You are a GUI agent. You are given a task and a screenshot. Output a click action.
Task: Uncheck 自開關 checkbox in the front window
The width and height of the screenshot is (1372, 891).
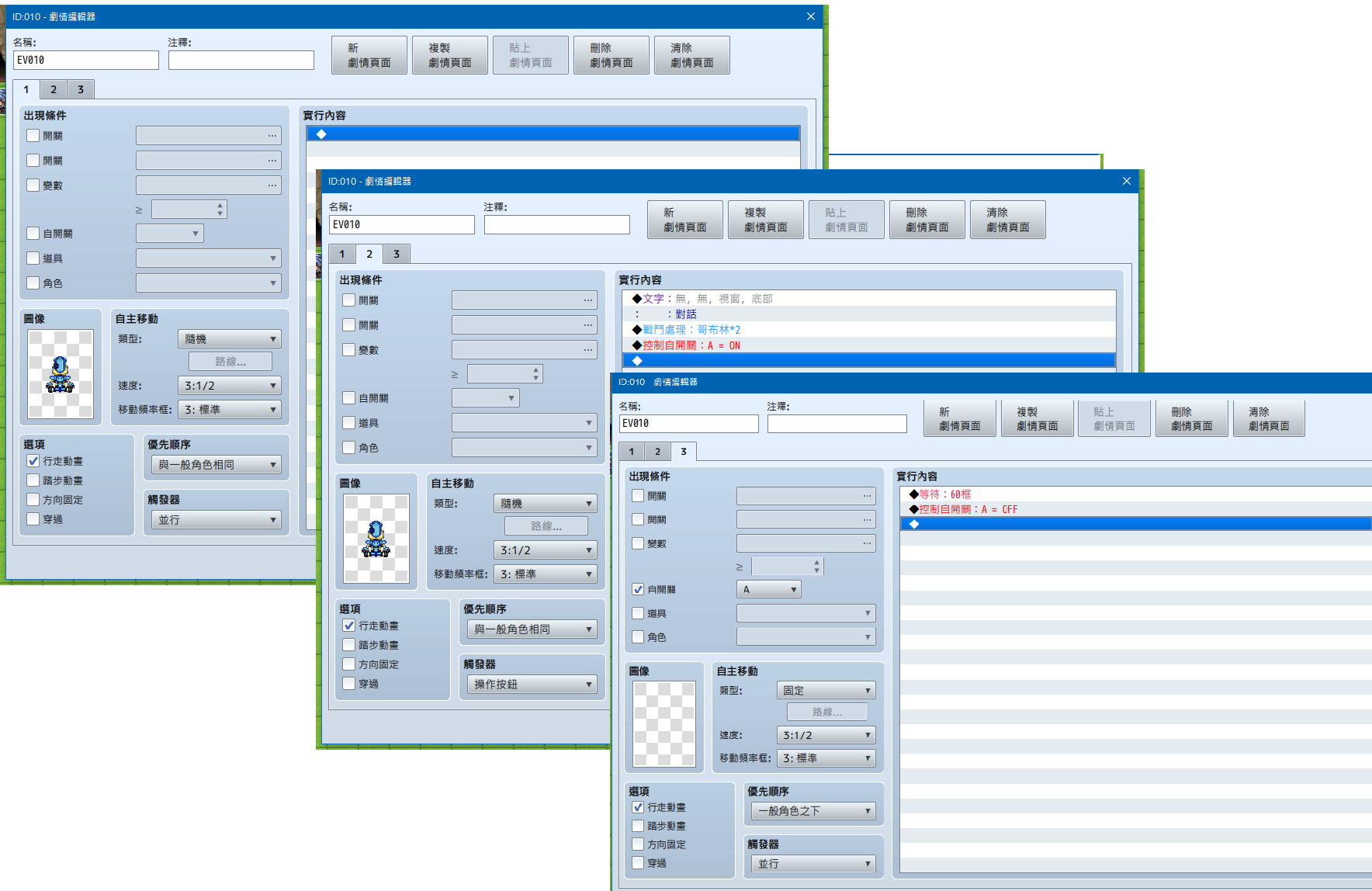(638, 589)
